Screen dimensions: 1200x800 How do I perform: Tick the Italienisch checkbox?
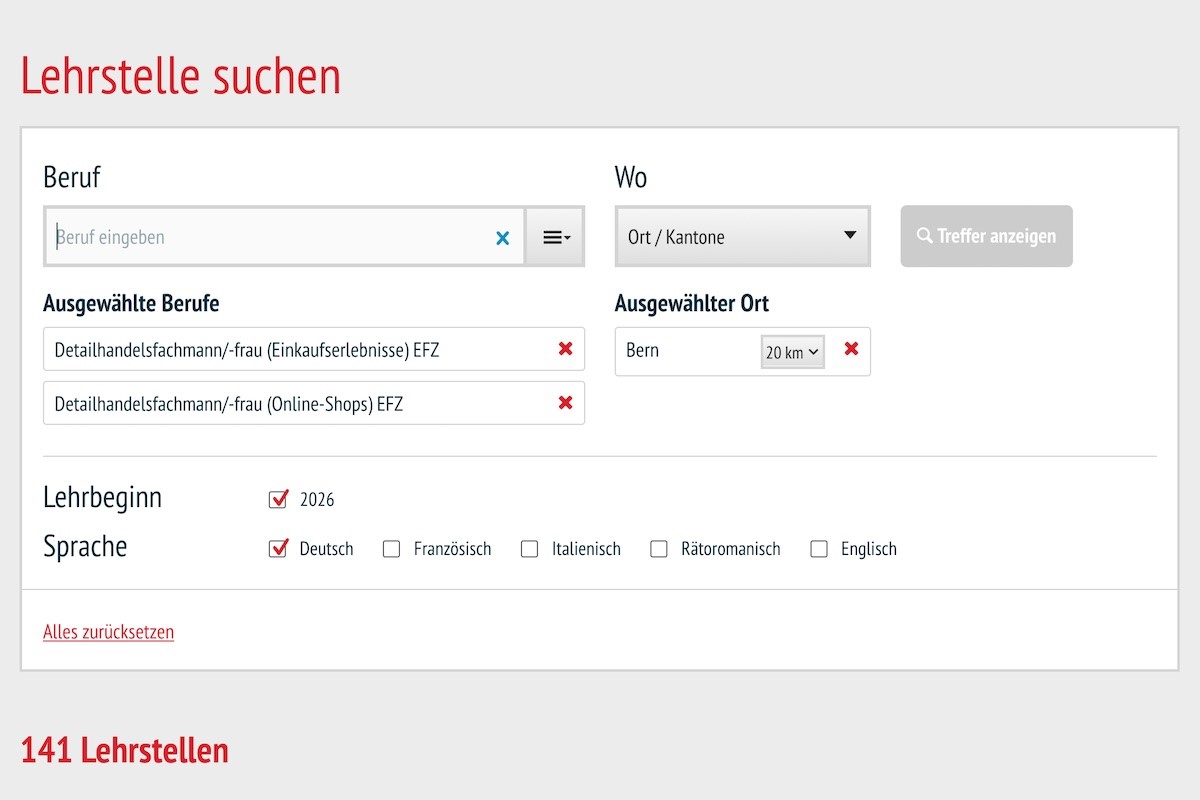click(530, 549)
